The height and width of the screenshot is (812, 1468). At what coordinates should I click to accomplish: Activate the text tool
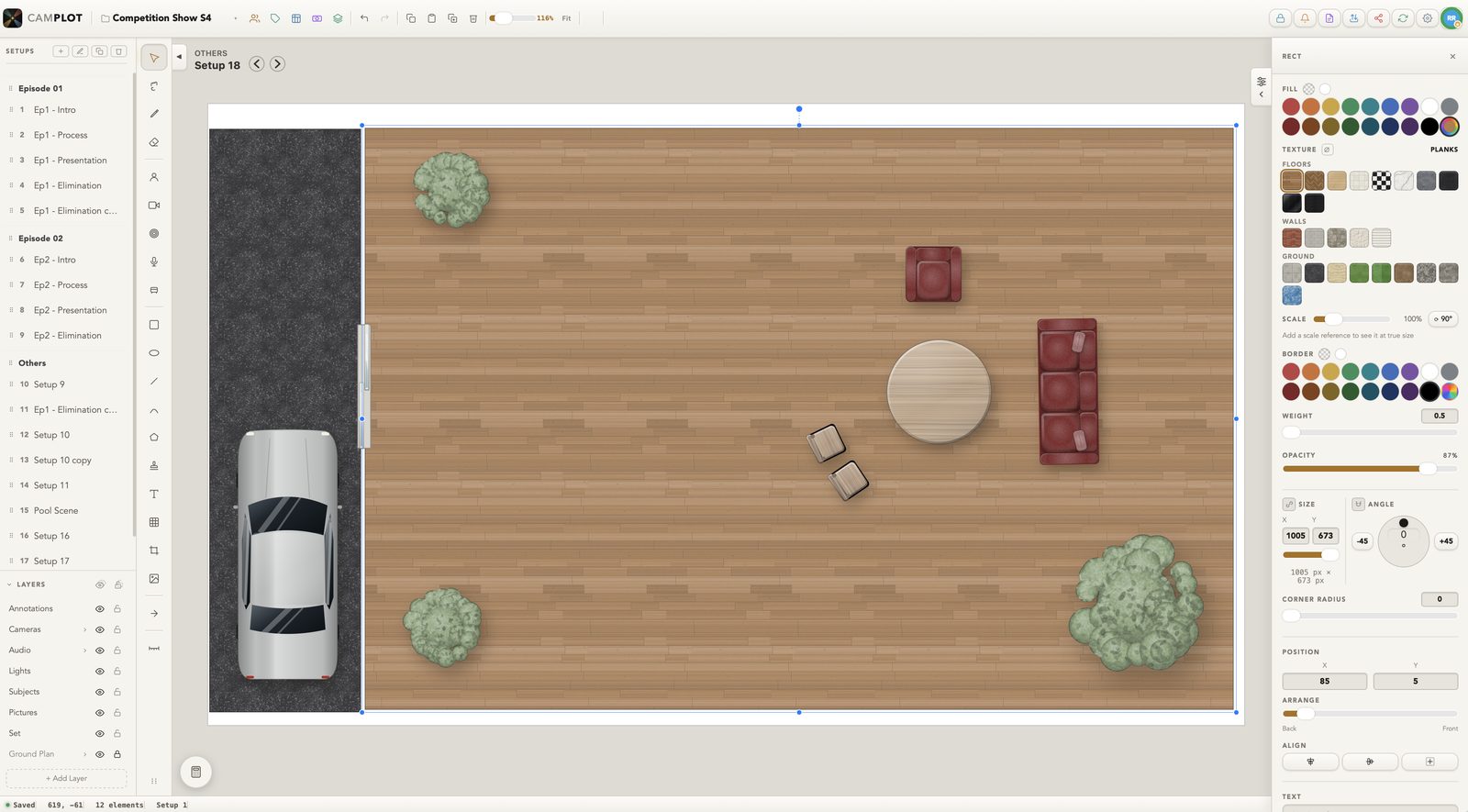point(154,495)
